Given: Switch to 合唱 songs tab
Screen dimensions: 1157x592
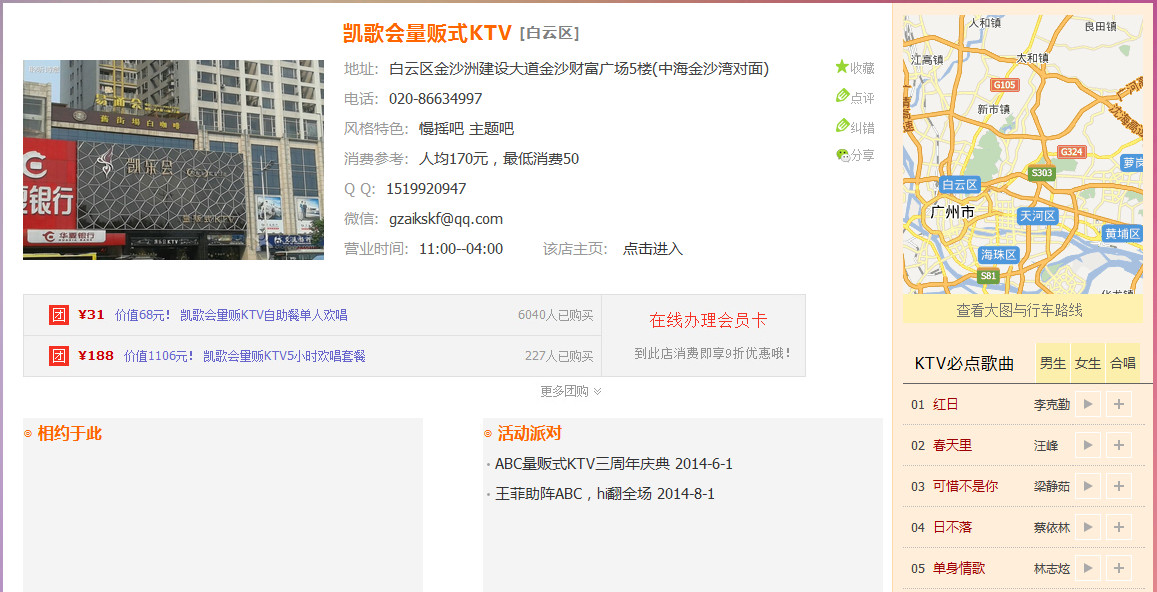Looking at the screenshot, I should pos(1122,363).
